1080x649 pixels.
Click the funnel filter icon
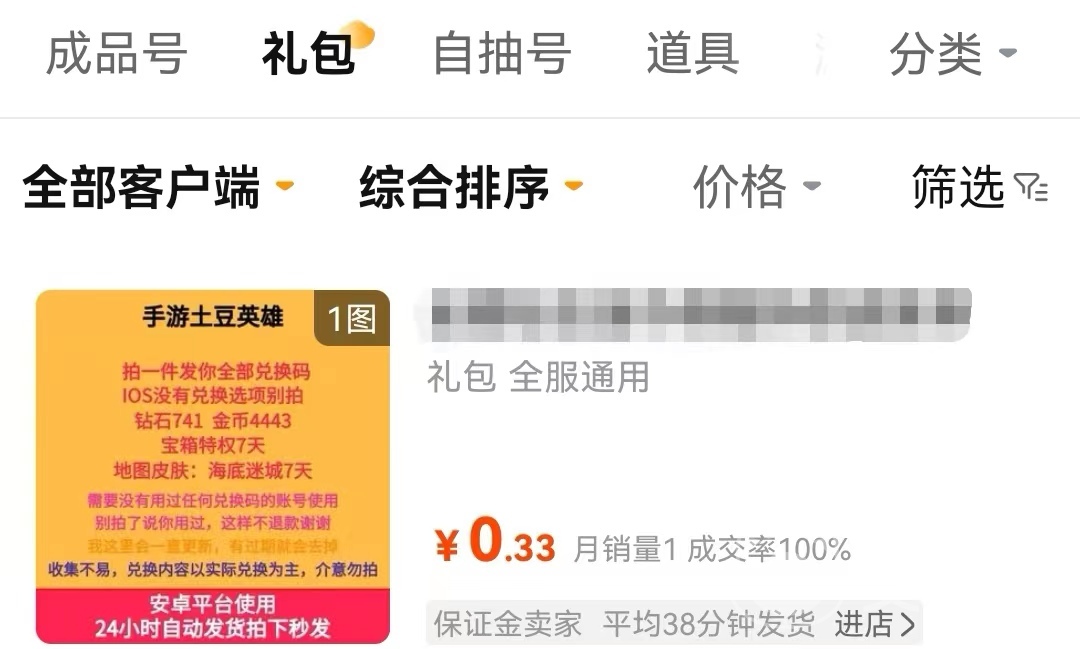[1031, 187]
